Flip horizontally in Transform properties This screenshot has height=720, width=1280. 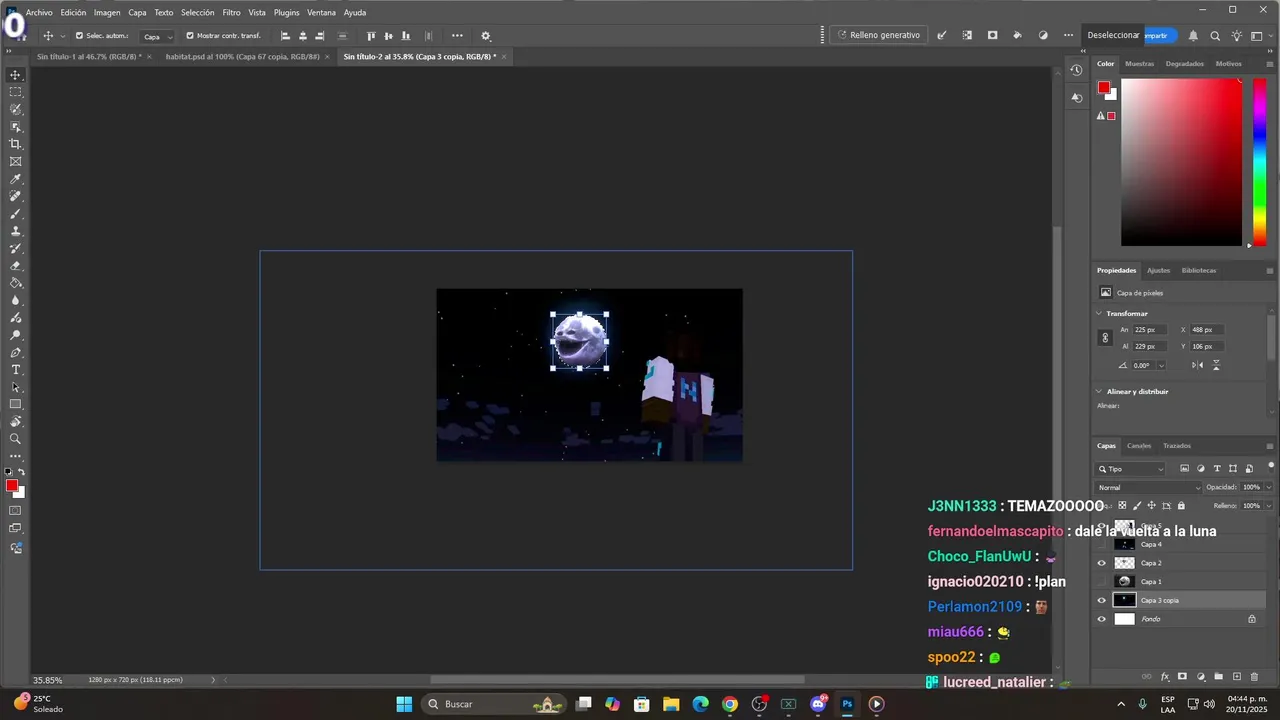coord(1197,365)
